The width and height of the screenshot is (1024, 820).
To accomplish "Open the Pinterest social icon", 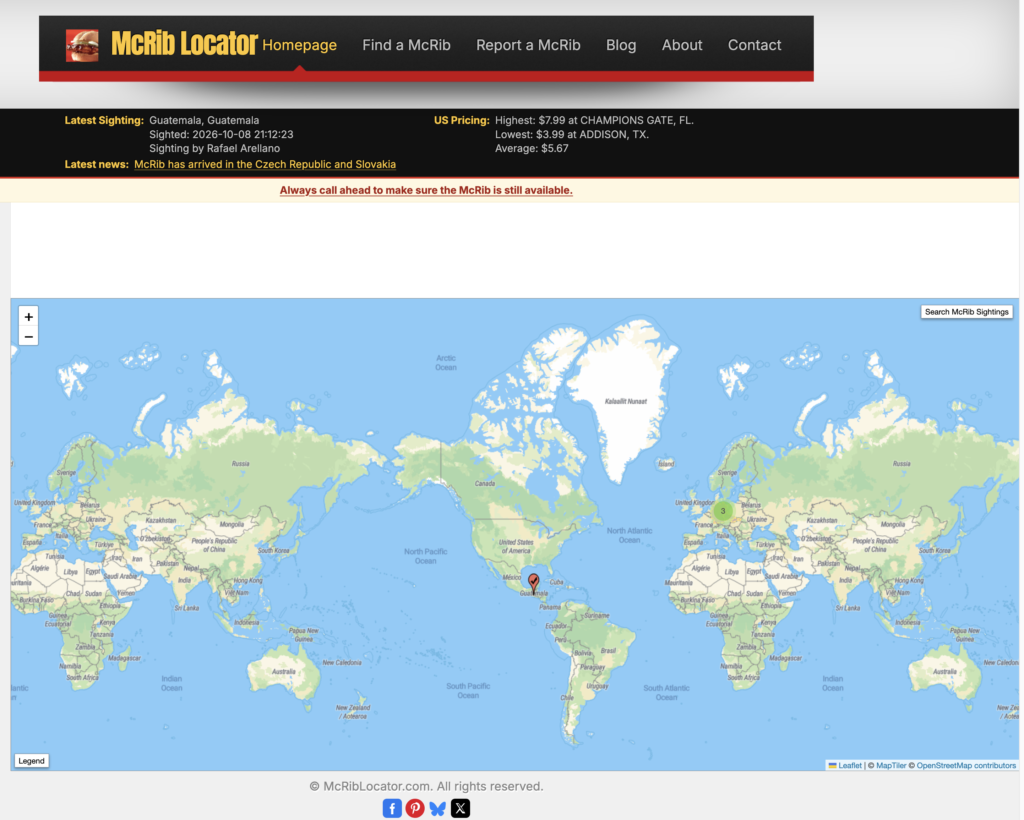I will pyautogui.click(x=415, y=808).
